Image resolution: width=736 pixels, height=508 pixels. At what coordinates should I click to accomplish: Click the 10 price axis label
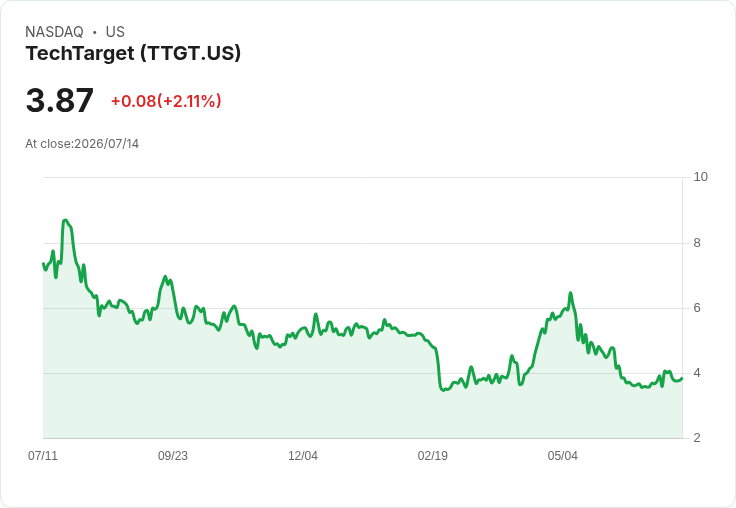click(700, 177)
